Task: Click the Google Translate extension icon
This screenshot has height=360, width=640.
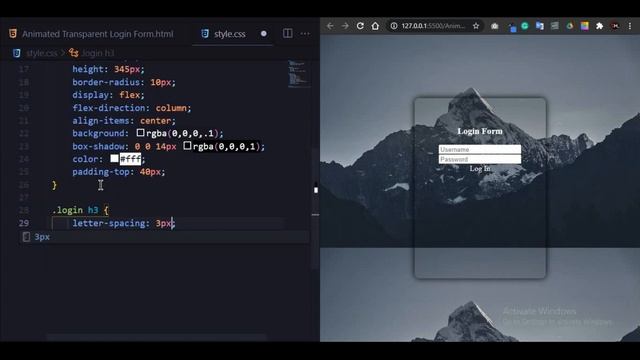Action: [x=540, y=26]
